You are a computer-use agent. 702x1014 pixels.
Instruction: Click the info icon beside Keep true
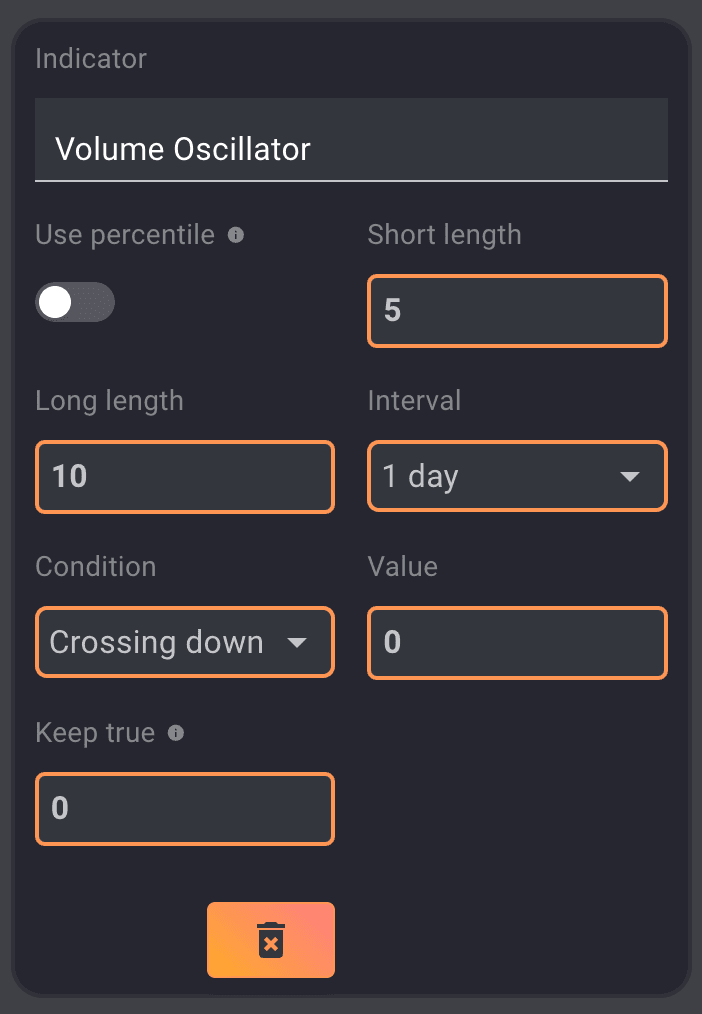176,733
